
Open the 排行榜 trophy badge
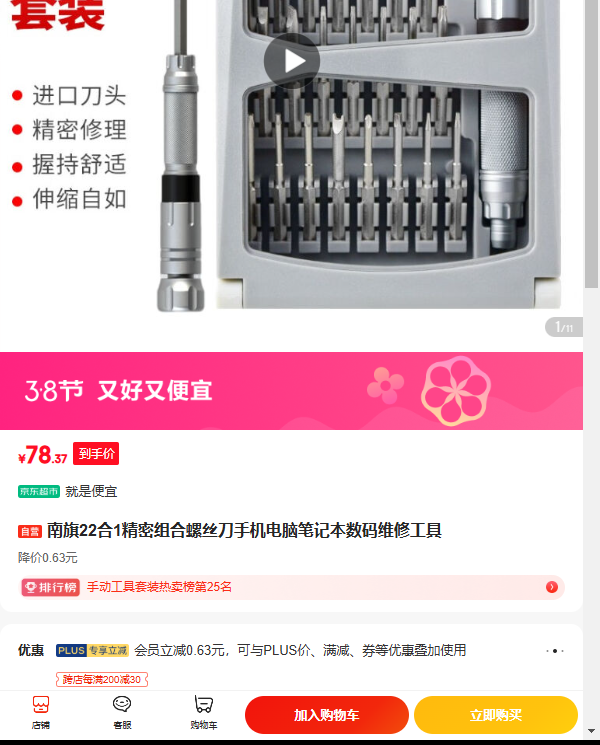click(51, 587)
